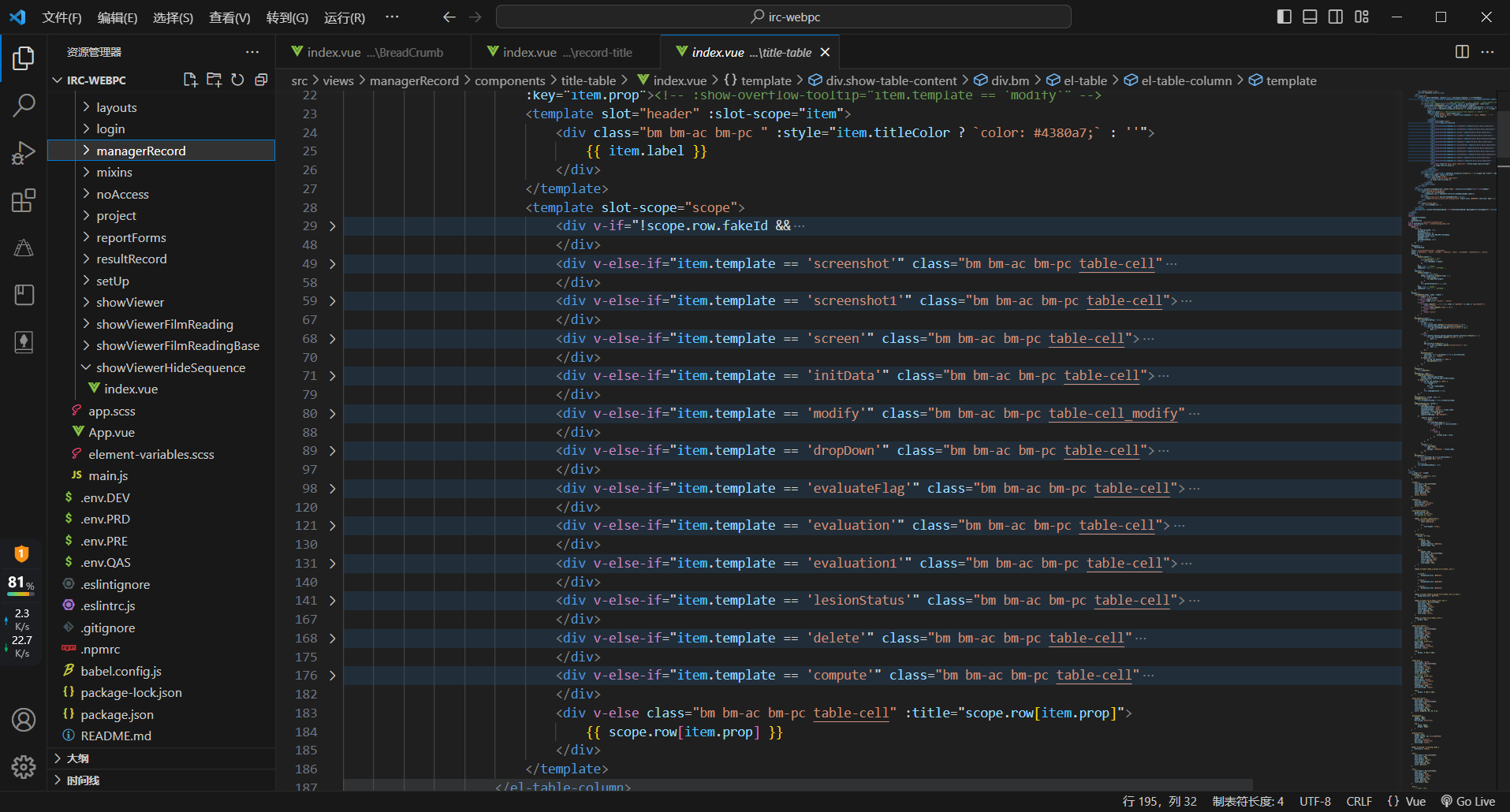Viewport: 1510px width, 812px height.
Task: Open the Manage gear settings icon
Action: 24,766
